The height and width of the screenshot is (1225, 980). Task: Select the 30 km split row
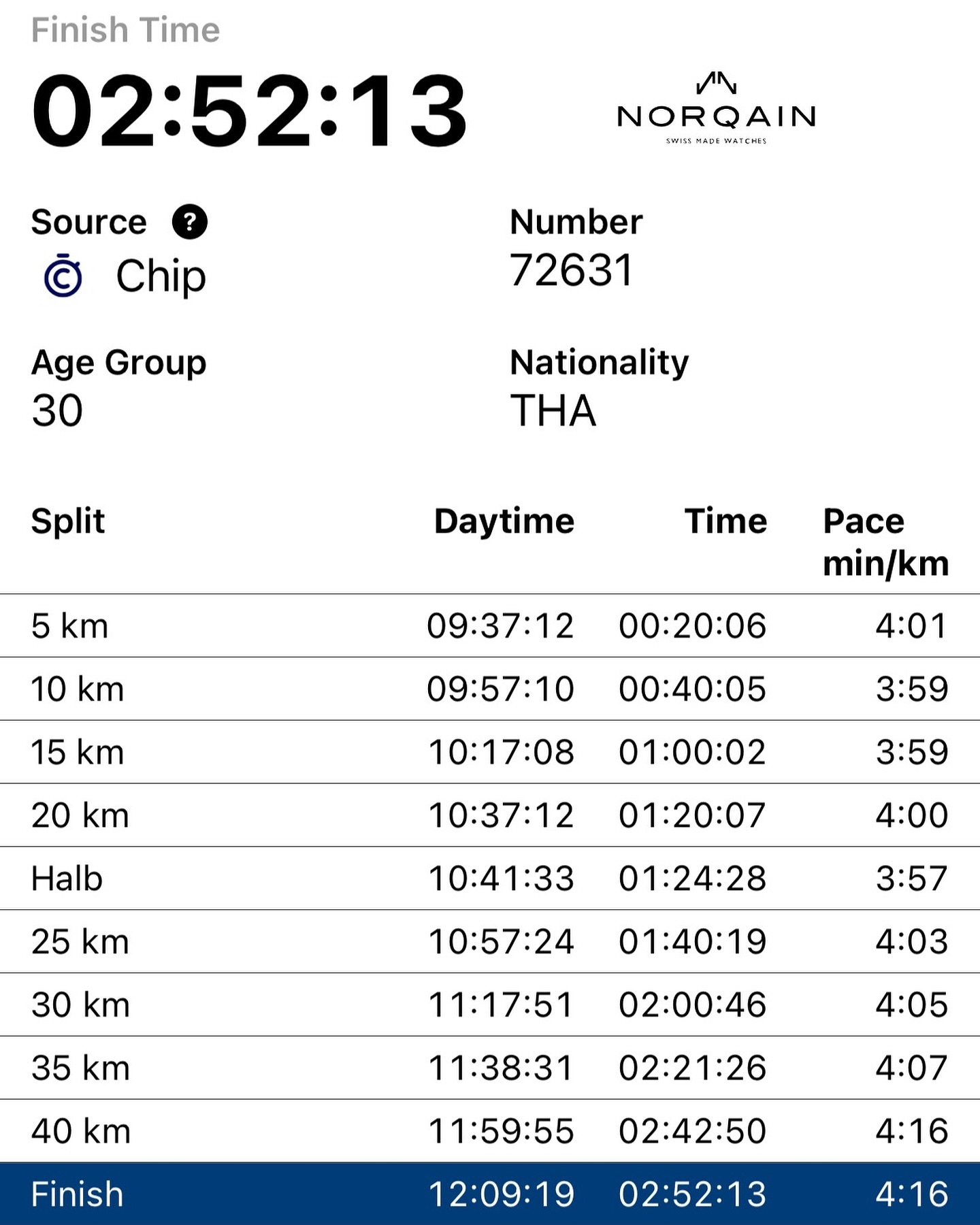point(490,1004)
